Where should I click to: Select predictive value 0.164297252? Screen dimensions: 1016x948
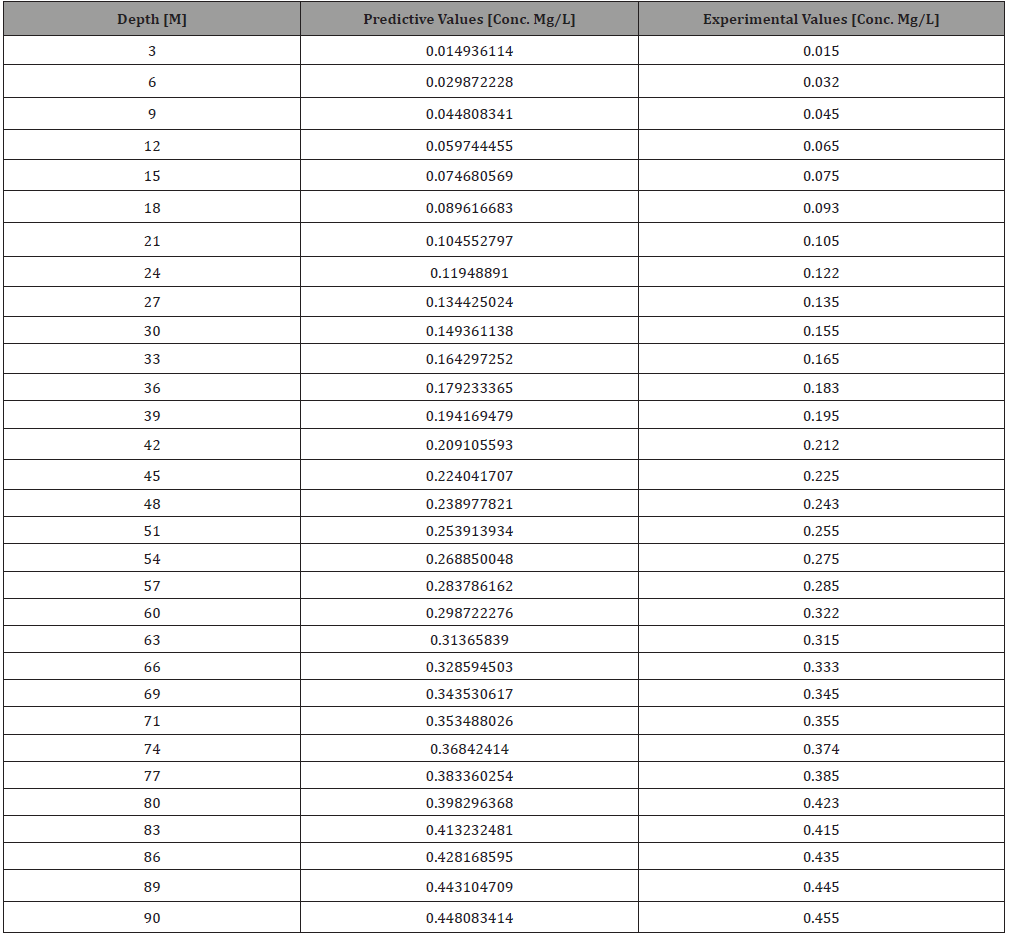[x=469, y=360]
